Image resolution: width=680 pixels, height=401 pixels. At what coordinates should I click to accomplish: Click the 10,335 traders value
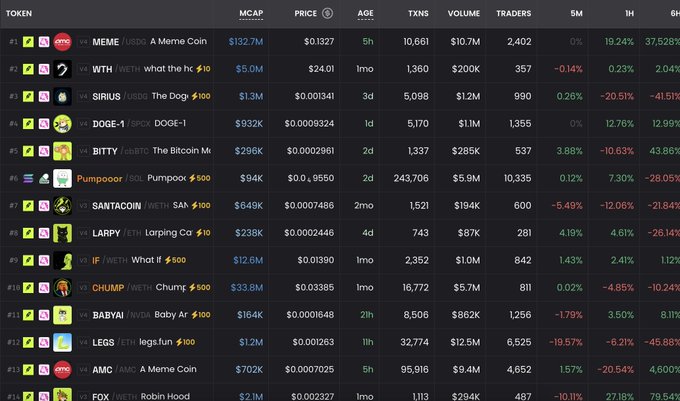[517, 178]
